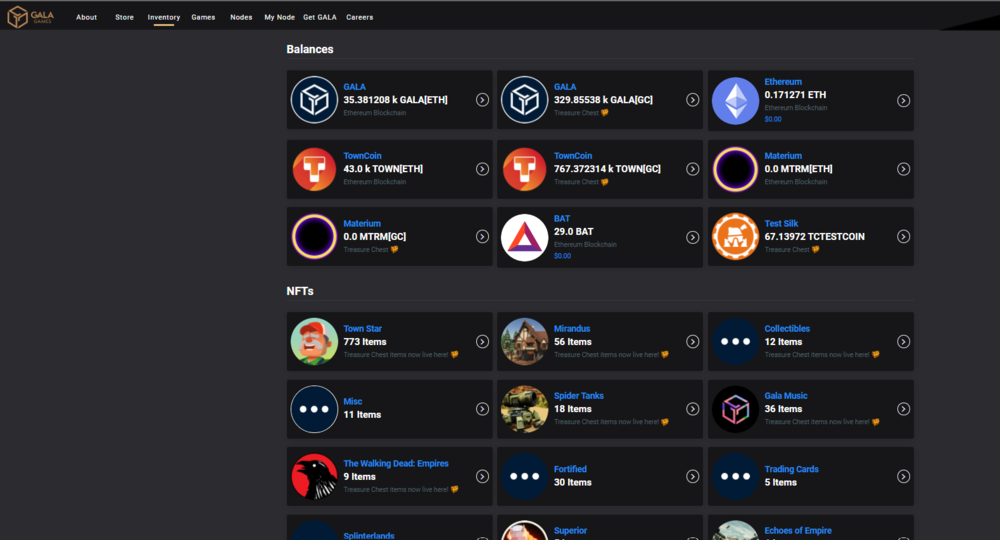Image resolution: width=1000 pixels, height=540 pixels.
Task: Click the GALA[ETH] cube coin icon
Action: (314, 99)
